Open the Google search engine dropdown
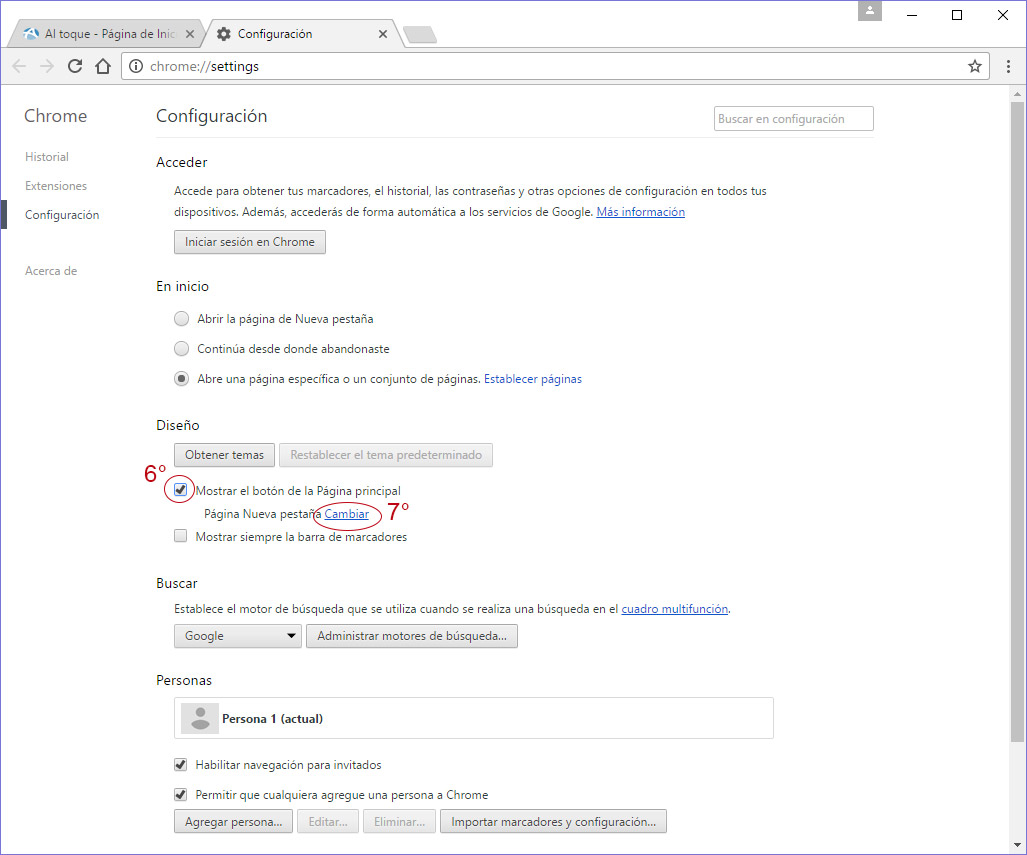 pos(238,636)
